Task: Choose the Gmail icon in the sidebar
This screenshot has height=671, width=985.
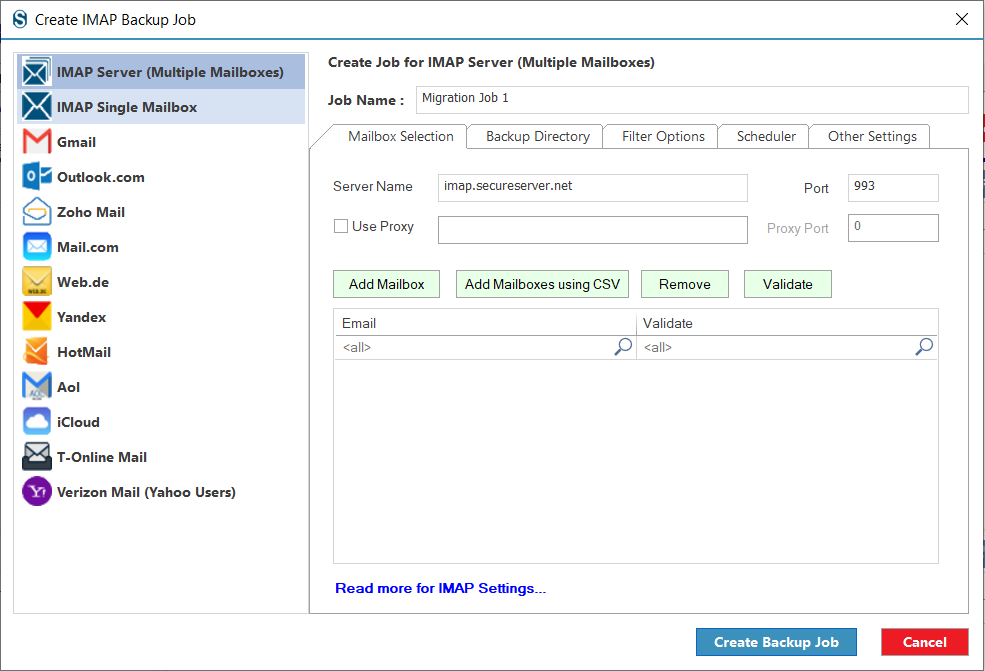Action: click(36, 141)
